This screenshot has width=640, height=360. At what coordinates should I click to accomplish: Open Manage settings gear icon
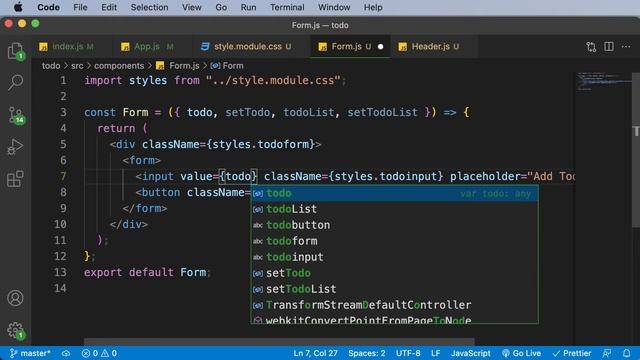(16, 330)
